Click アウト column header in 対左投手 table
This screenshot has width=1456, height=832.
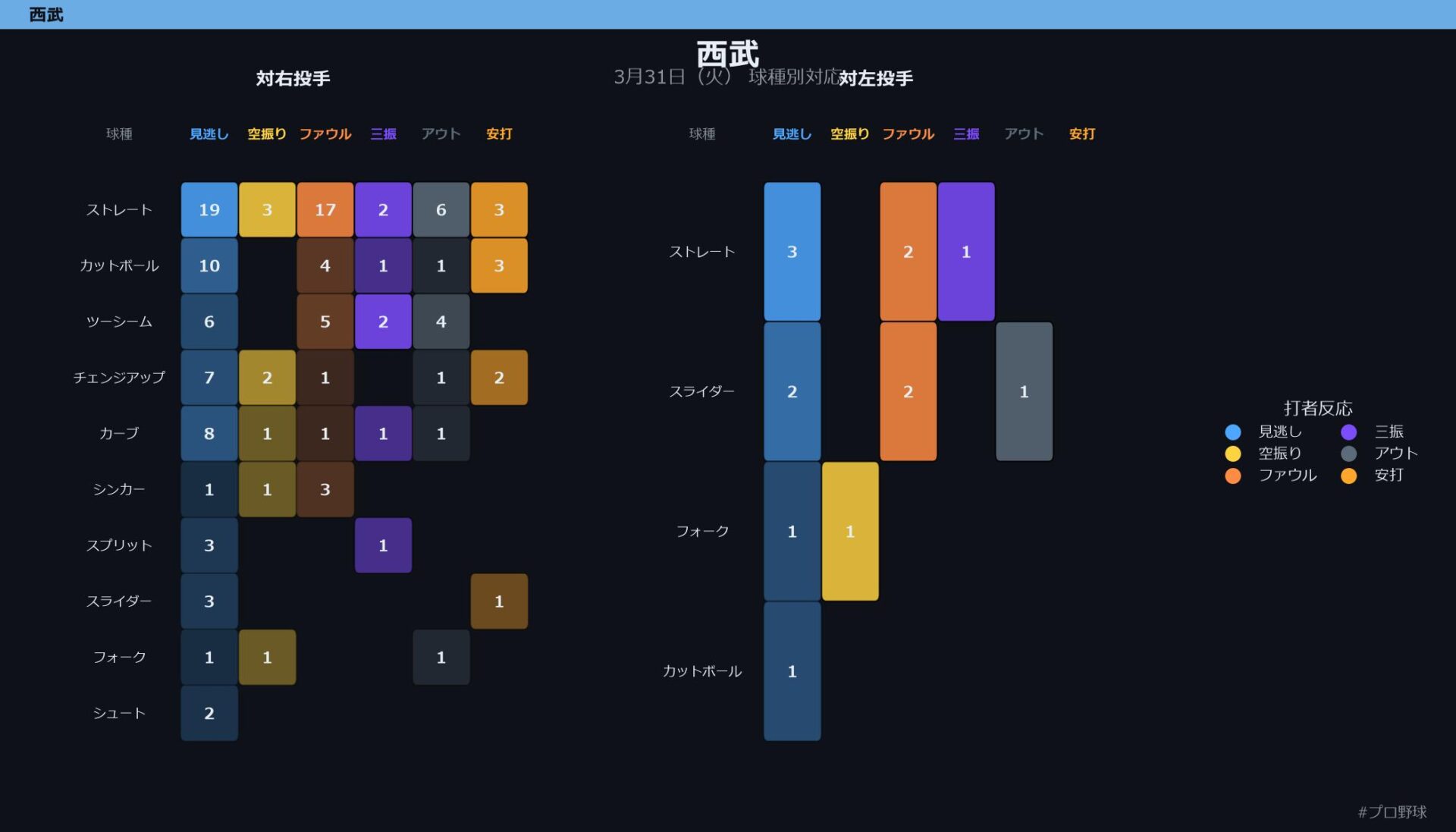[x=1024, y=134]
